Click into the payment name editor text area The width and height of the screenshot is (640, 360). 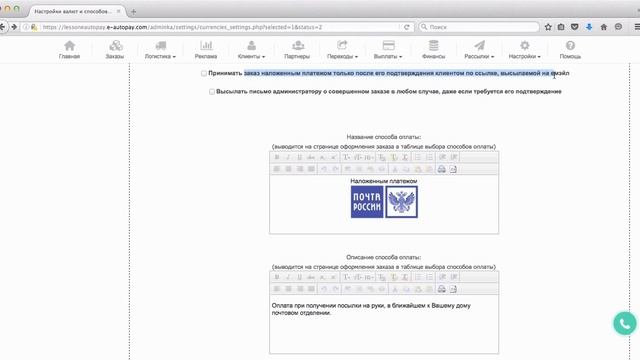coord(384,204)
